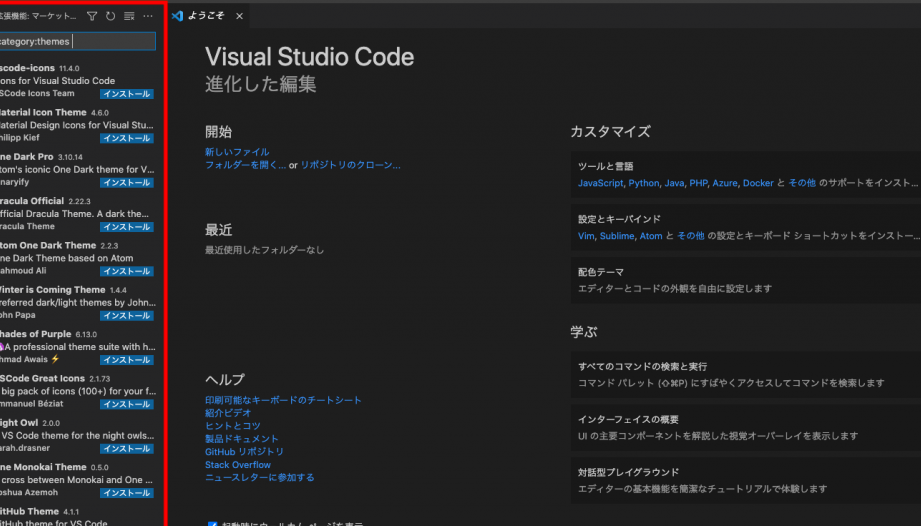Refresh the extensions marketplace list

pos(110,16)
